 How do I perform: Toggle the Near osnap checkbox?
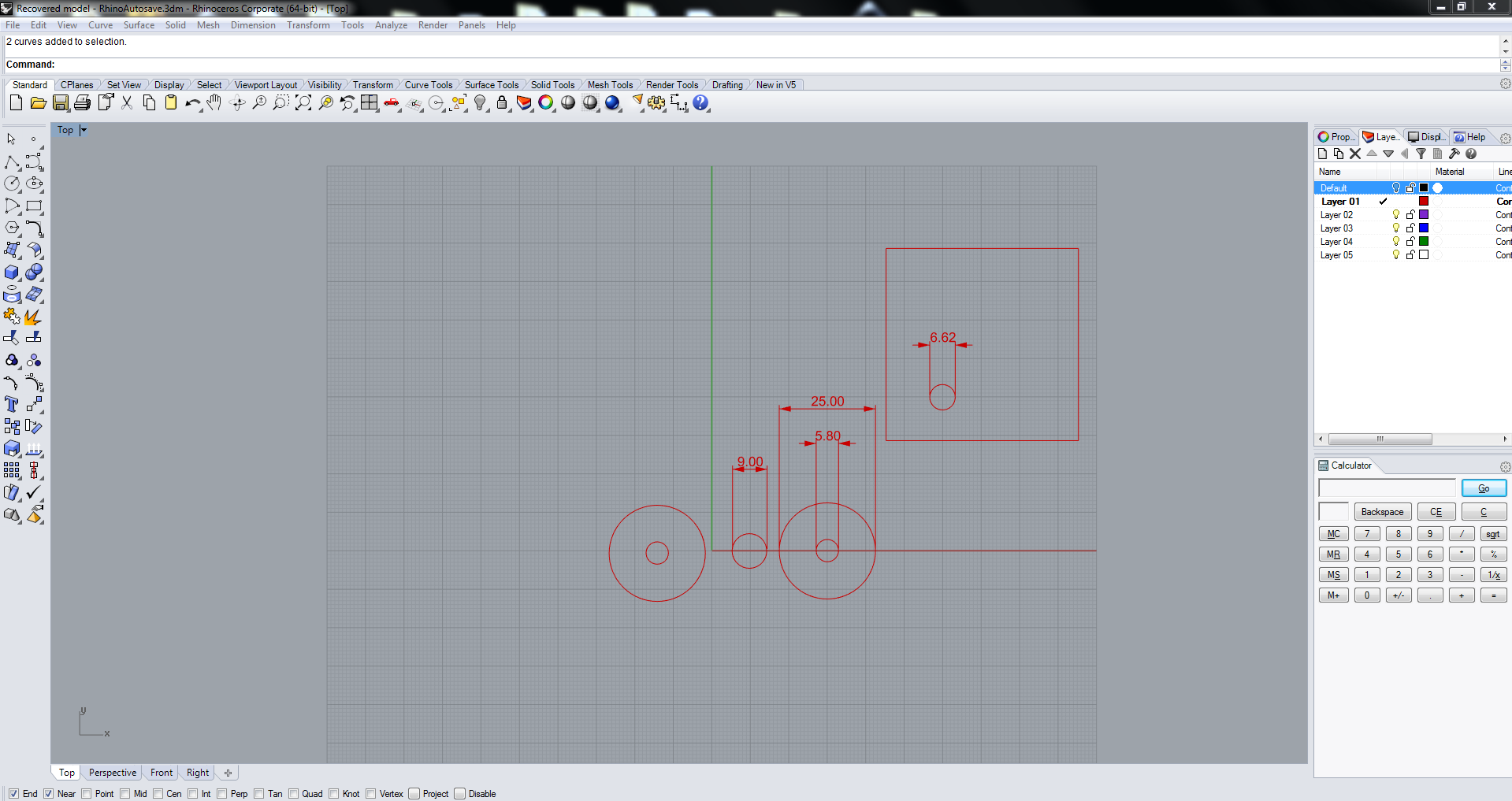click(x=48, y=793)
